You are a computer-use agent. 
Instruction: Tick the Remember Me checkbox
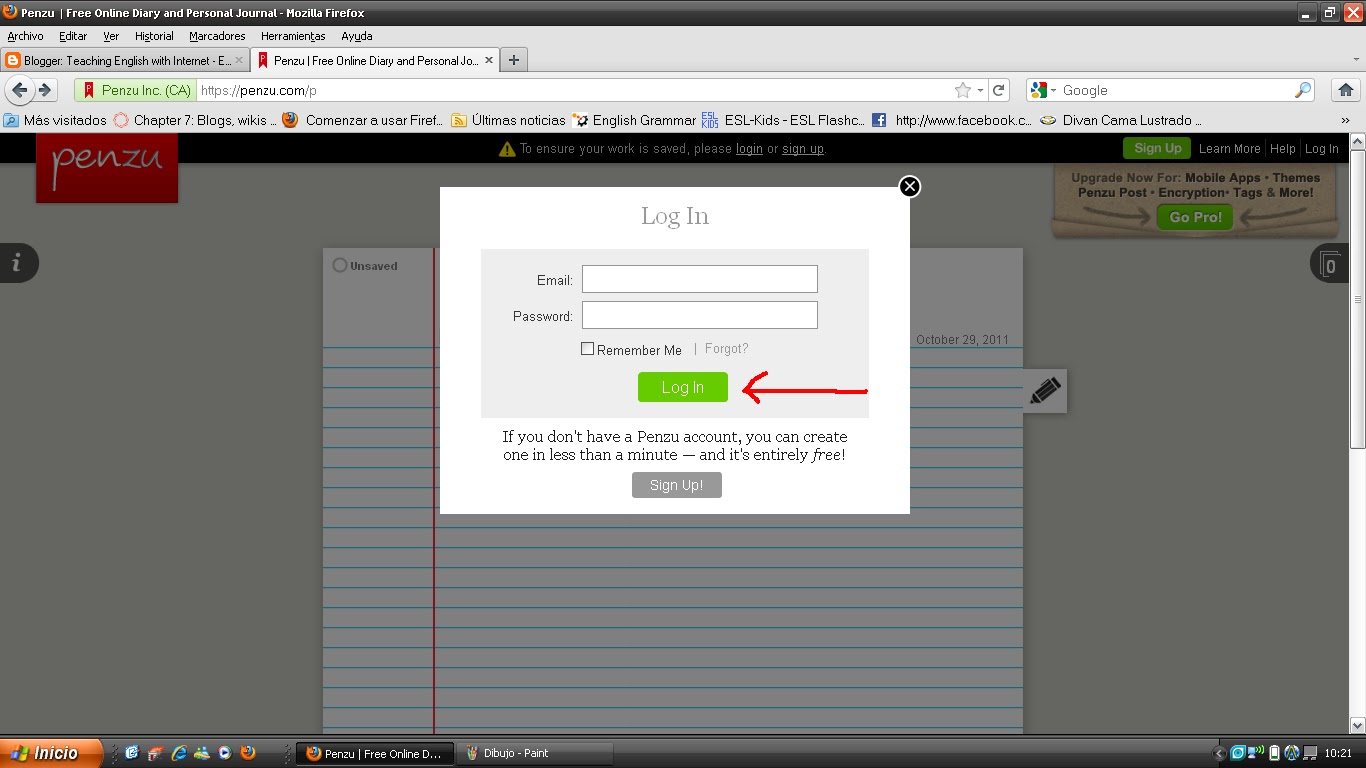pyautogui.click(x=587, y=349)
